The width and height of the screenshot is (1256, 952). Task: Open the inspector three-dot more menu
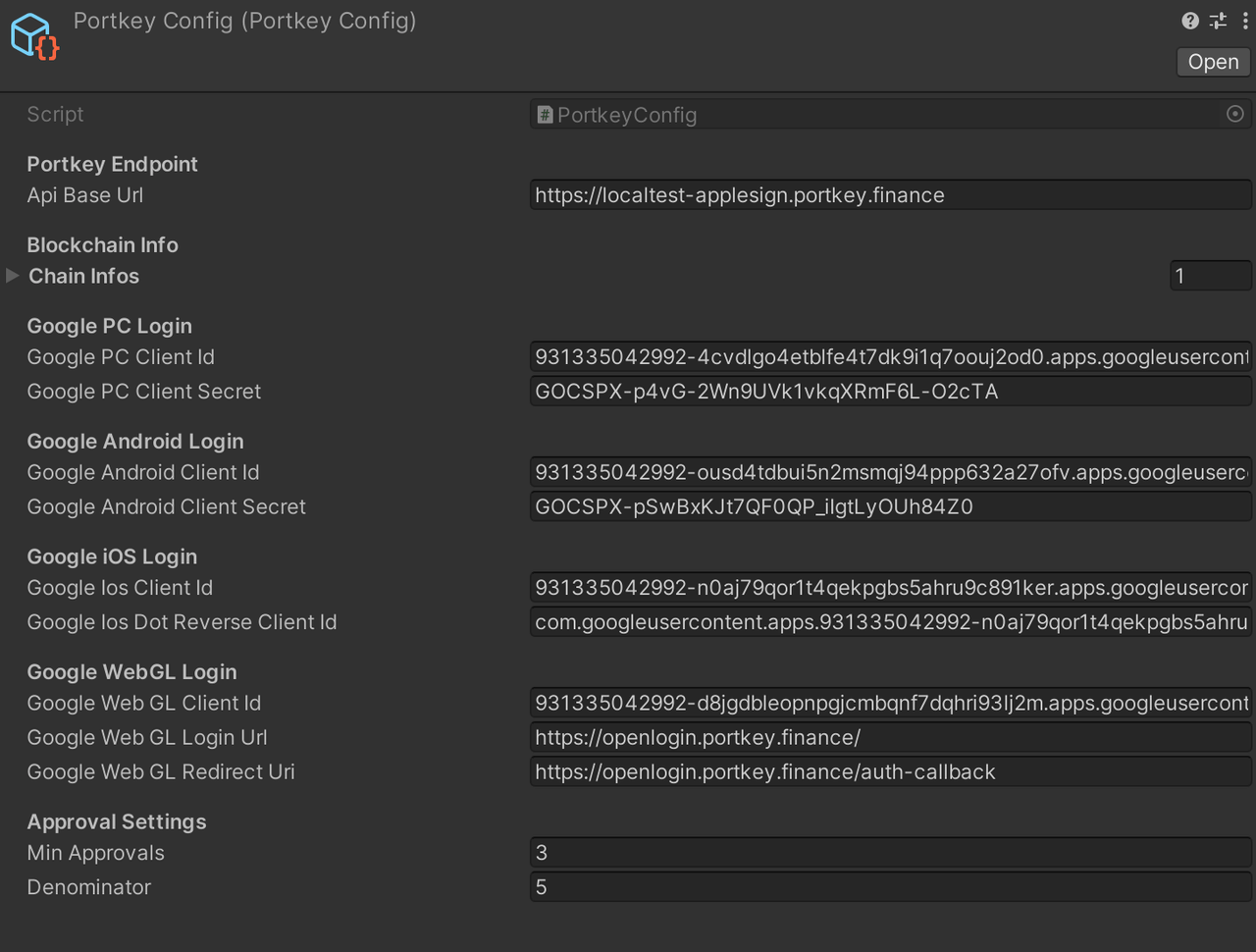click(x=1245, y=21)
